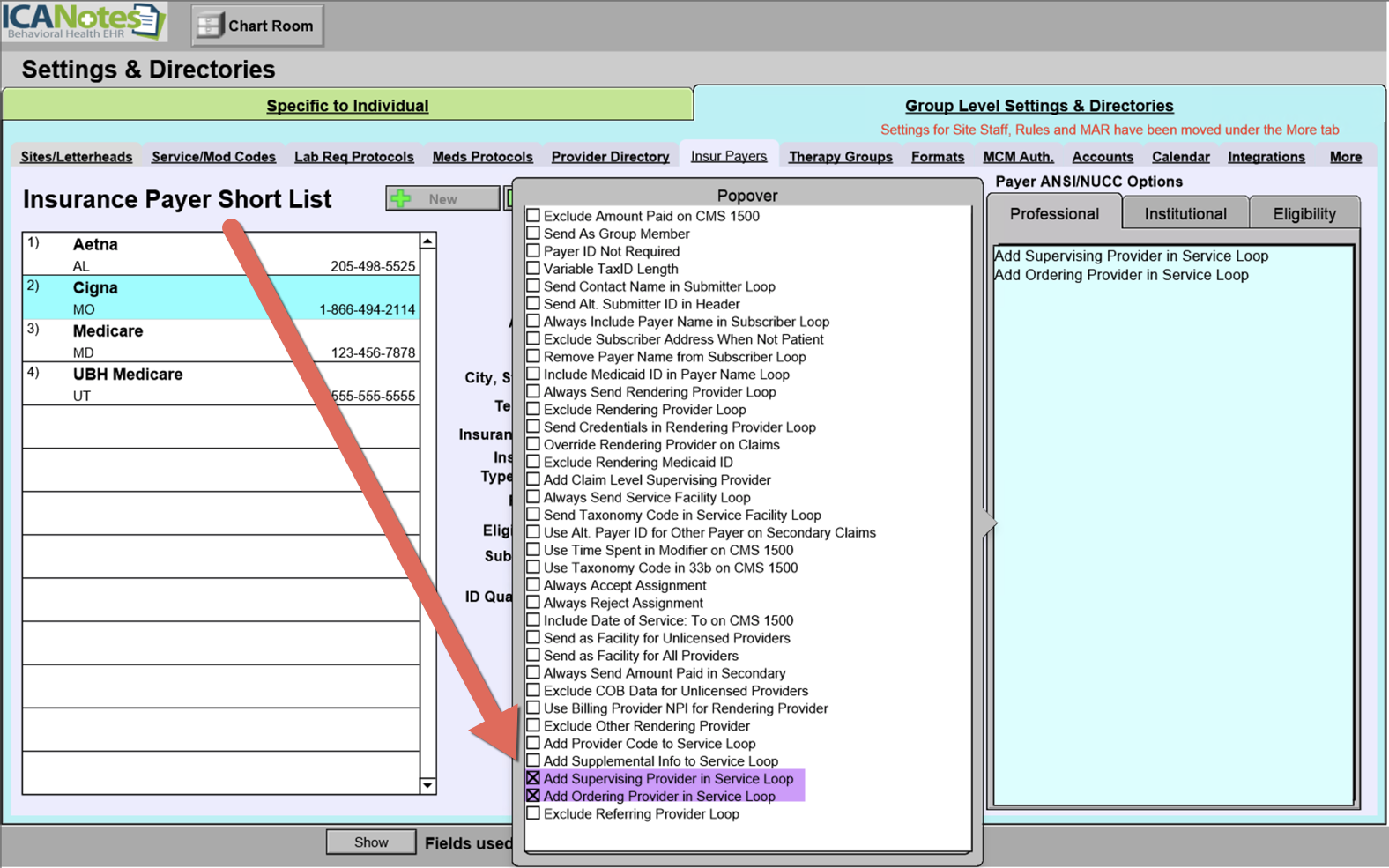Uncheck Add Supervising Provider in Service Loop
This screenshot has width=1389, height=868.
[533, 778]
